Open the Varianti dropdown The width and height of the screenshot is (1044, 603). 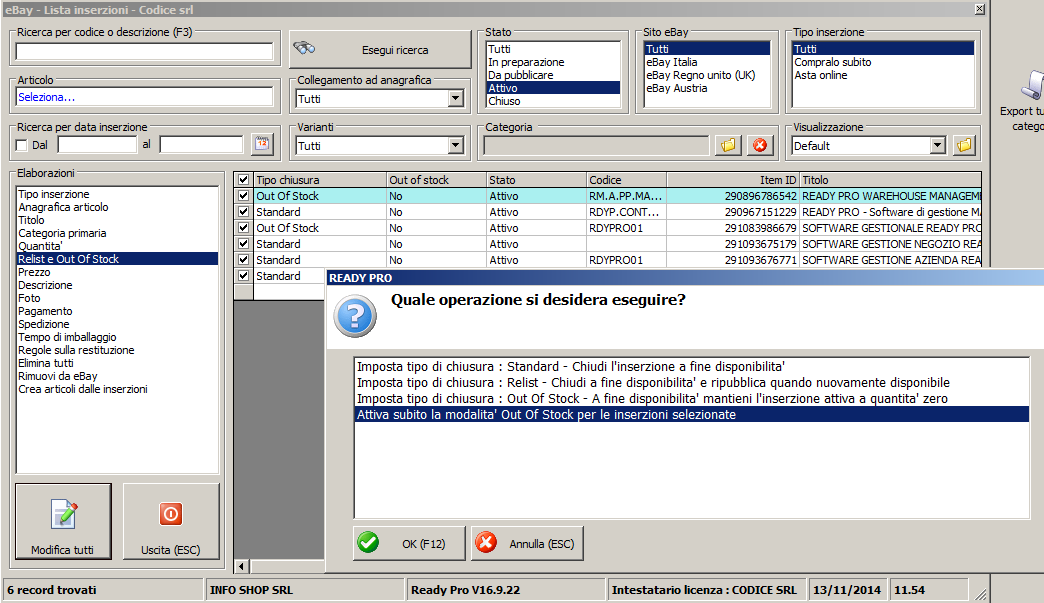coord(455,145)
